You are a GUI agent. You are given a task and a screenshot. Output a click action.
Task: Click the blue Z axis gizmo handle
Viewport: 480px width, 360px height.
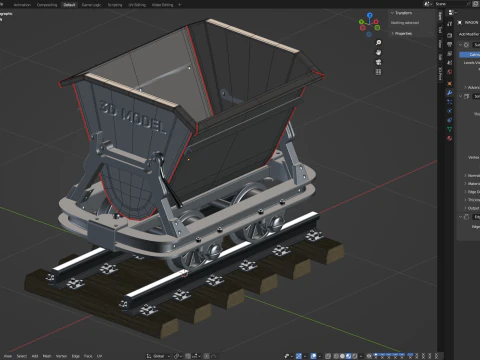369,15
